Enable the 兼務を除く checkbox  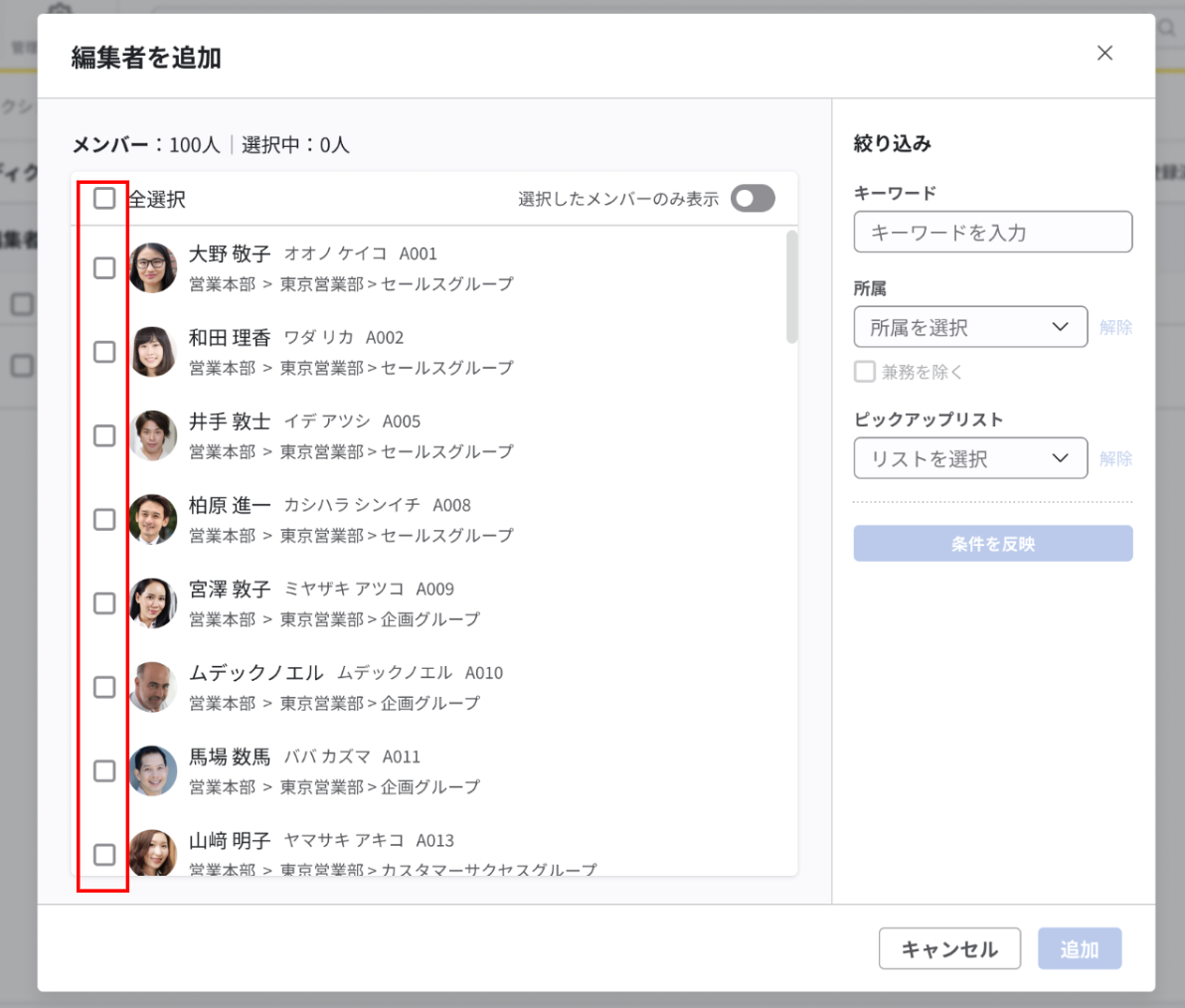(865, 371)
